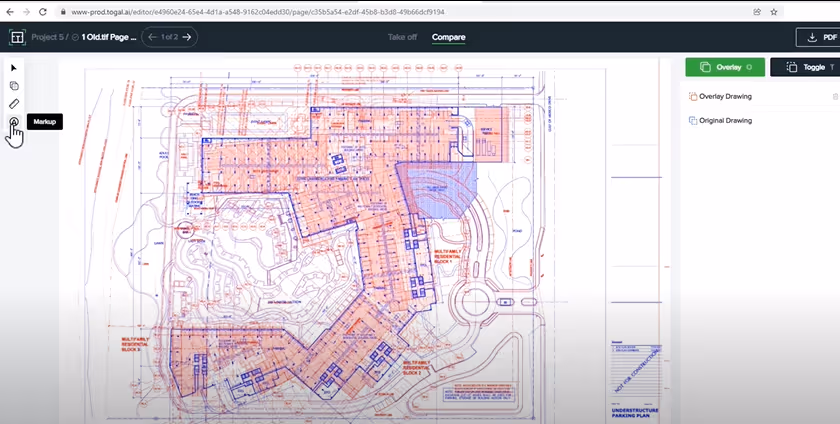This screenshot has height=424, width=840.
Task: Select the Overlay Drawing row
Action: [761, 96]
